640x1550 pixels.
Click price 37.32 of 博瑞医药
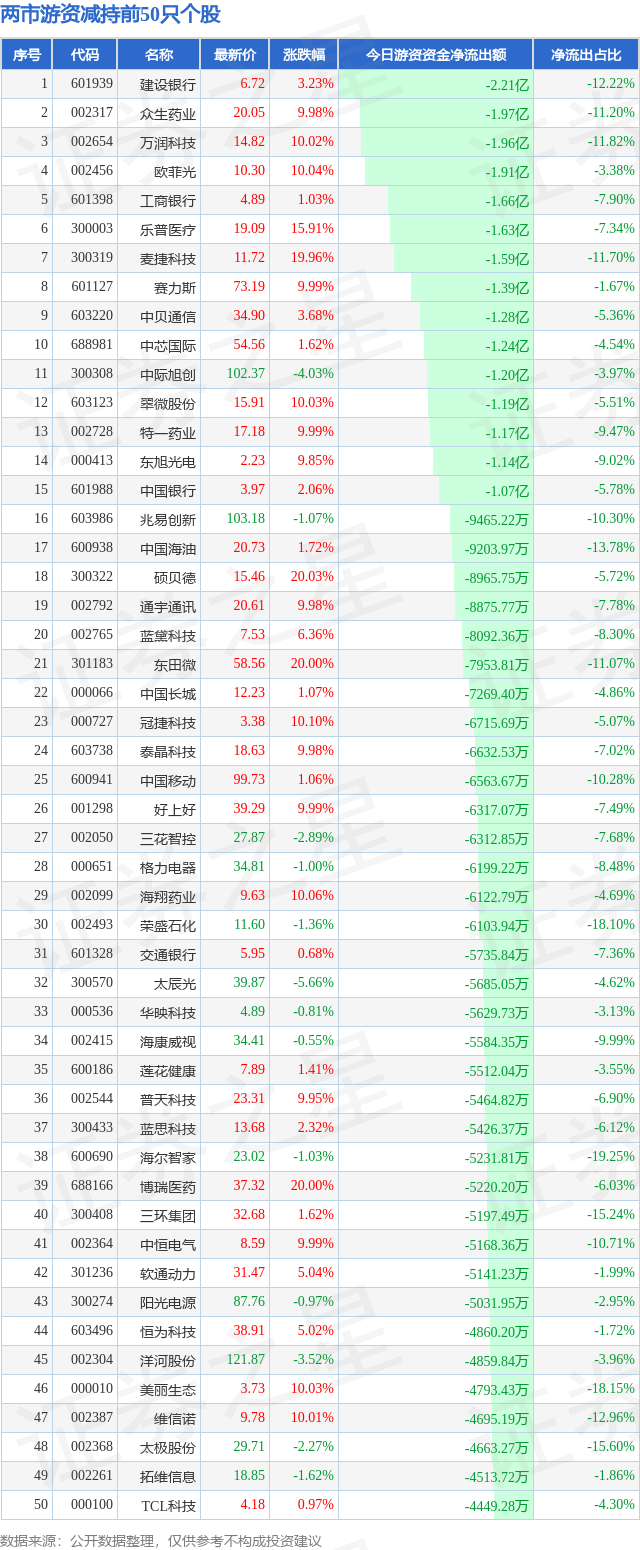click(249, 1186)
